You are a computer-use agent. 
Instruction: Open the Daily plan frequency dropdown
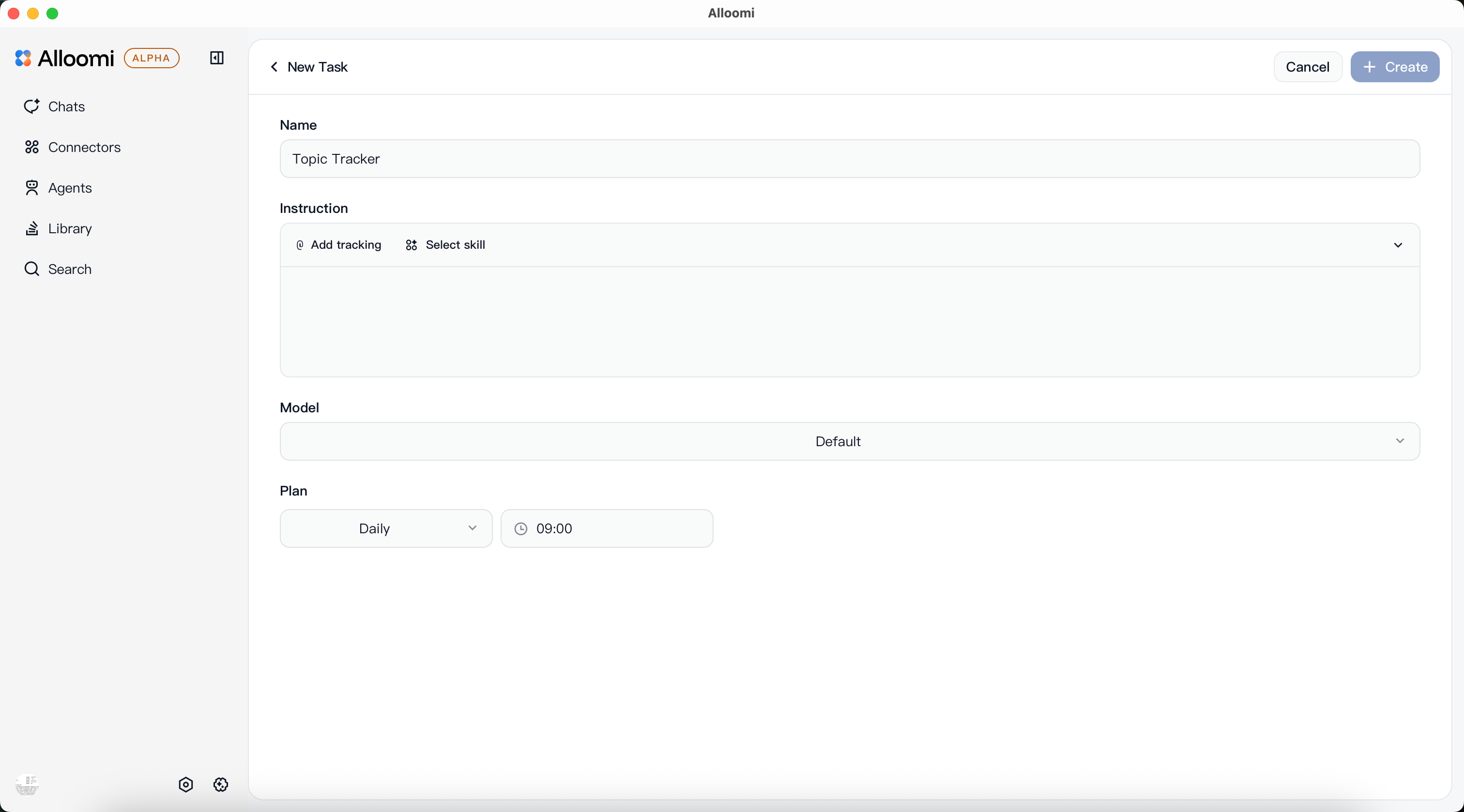point(386,528)
